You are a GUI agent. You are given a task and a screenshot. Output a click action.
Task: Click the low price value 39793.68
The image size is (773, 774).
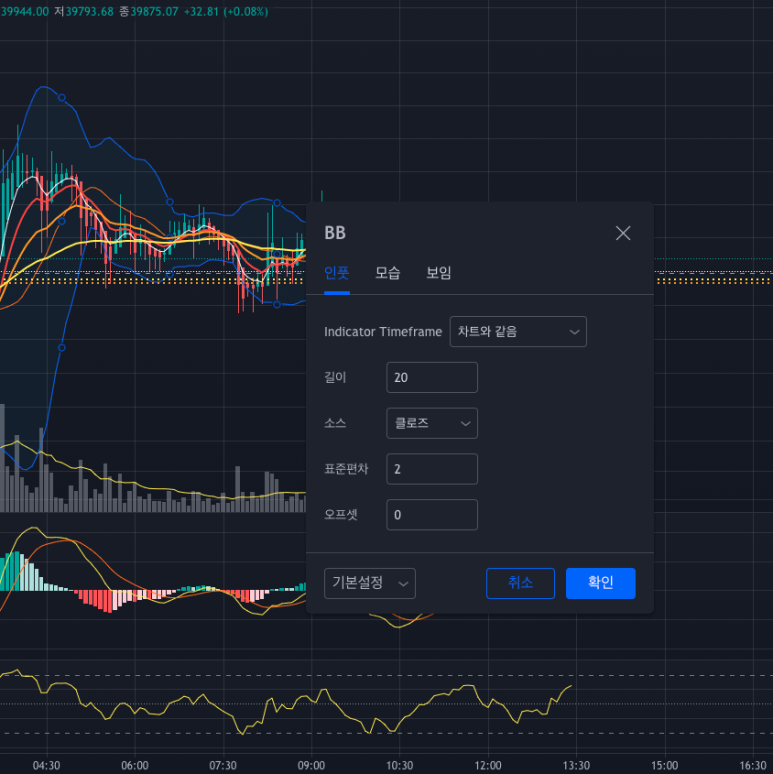pyautogui.click(x=90, y=11)
